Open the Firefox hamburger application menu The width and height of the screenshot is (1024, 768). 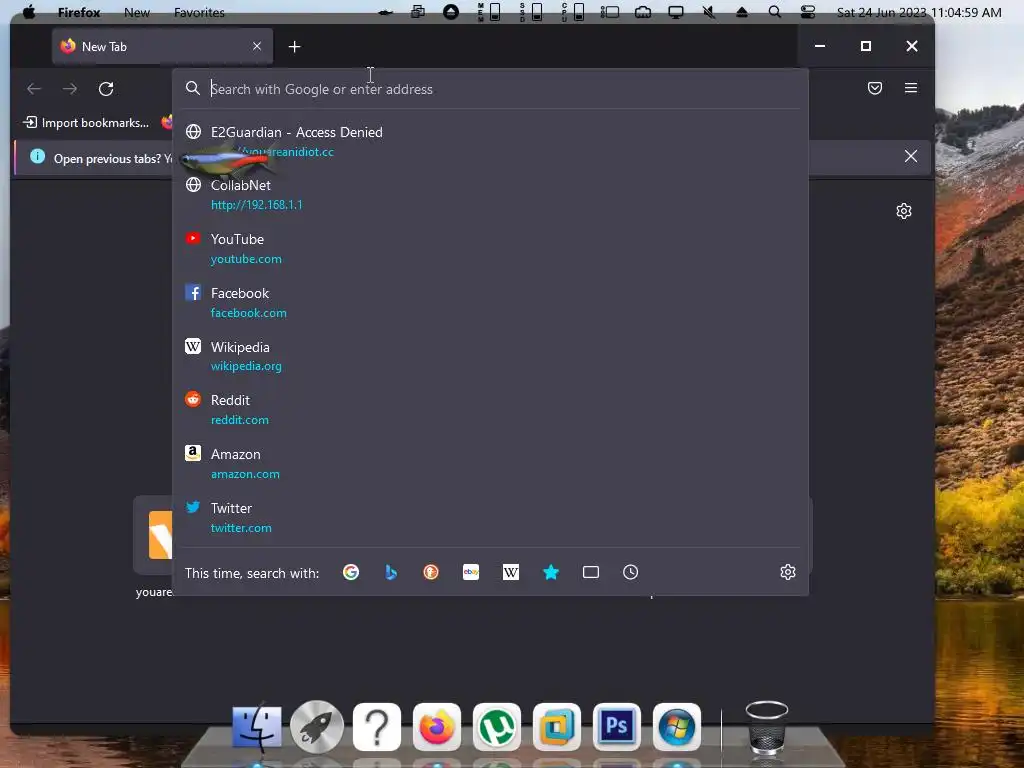click(910, 88)
